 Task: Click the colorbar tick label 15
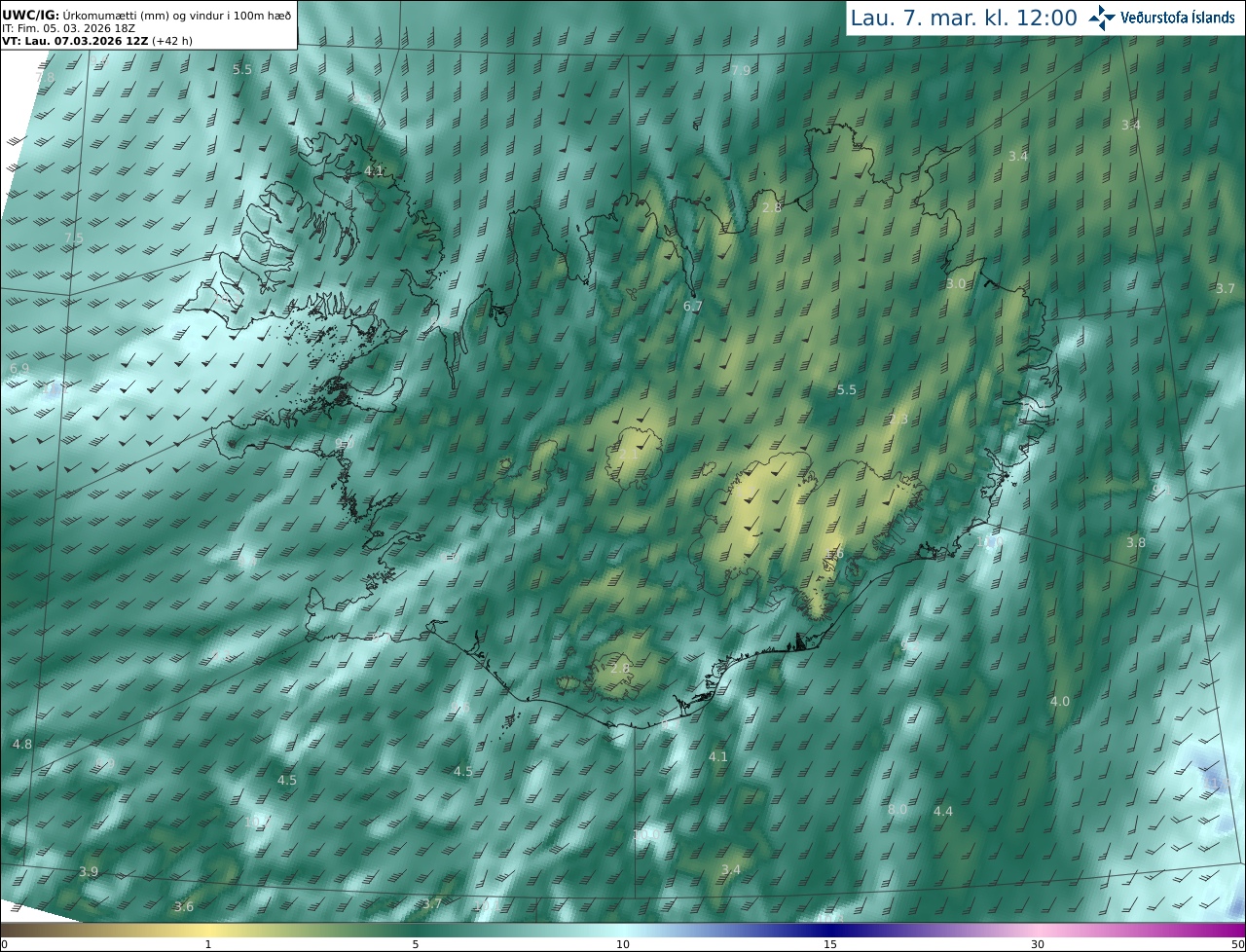click(x=830, y=944)
